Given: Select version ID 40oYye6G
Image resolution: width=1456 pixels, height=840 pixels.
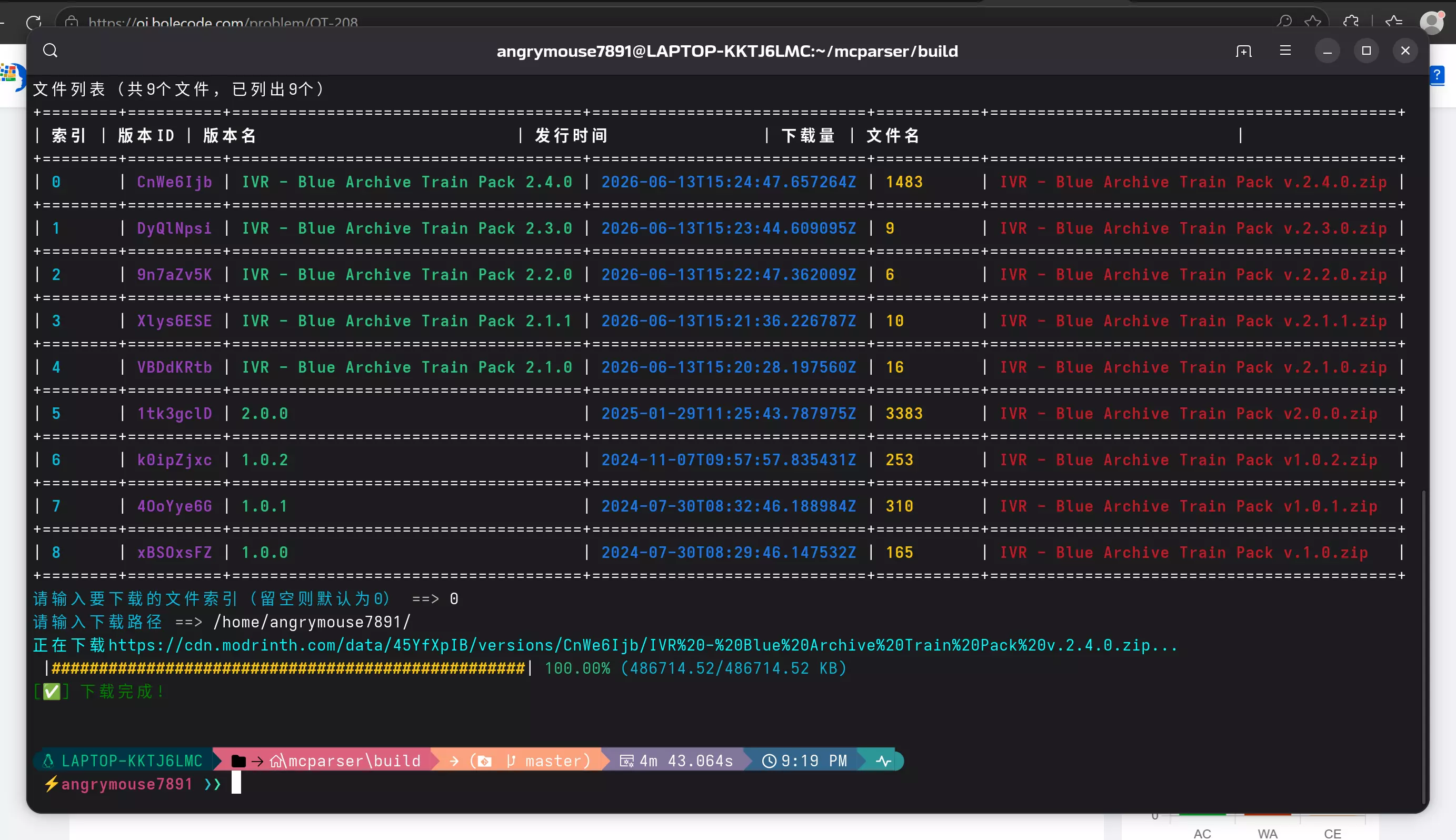Looking at the screenshot, I should point(174,506).
